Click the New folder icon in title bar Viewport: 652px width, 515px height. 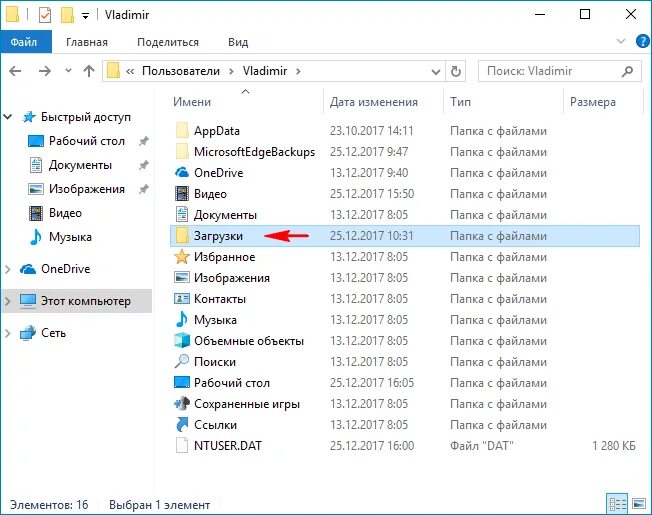coord(67,15)
